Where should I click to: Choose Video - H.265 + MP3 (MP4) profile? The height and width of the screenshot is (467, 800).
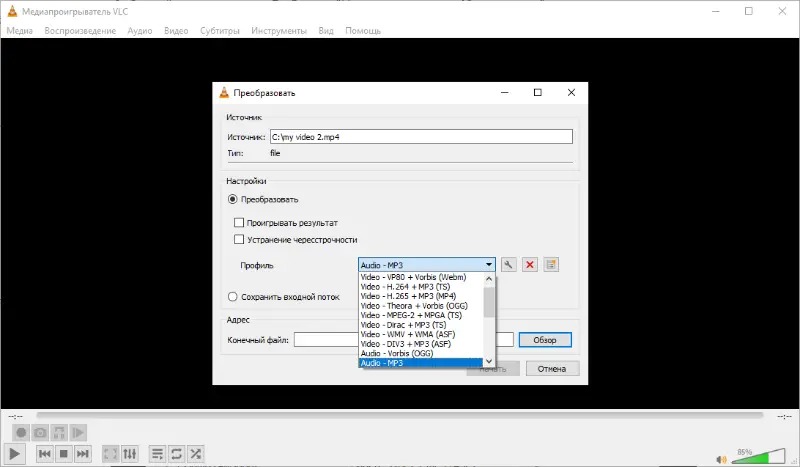tap(420, 296)
